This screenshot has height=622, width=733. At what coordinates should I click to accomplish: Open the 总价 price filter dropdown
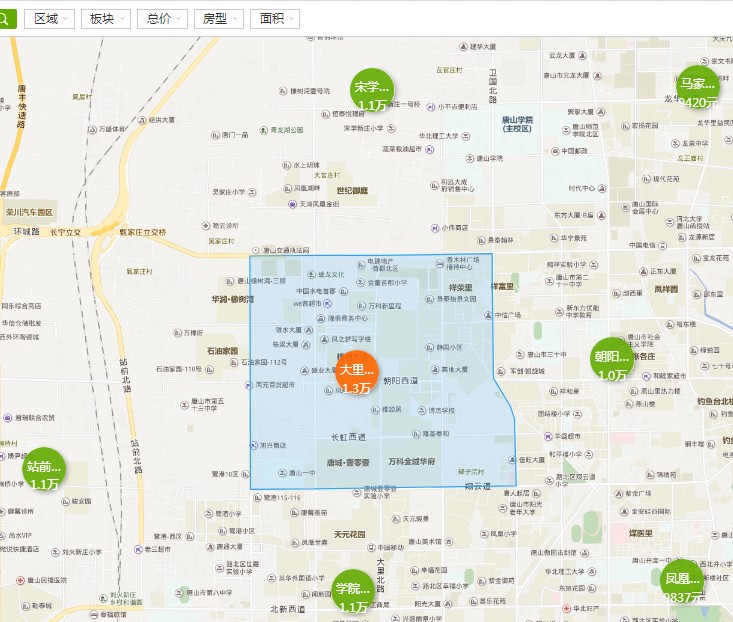pyautogui.click(x=164, y=19)
